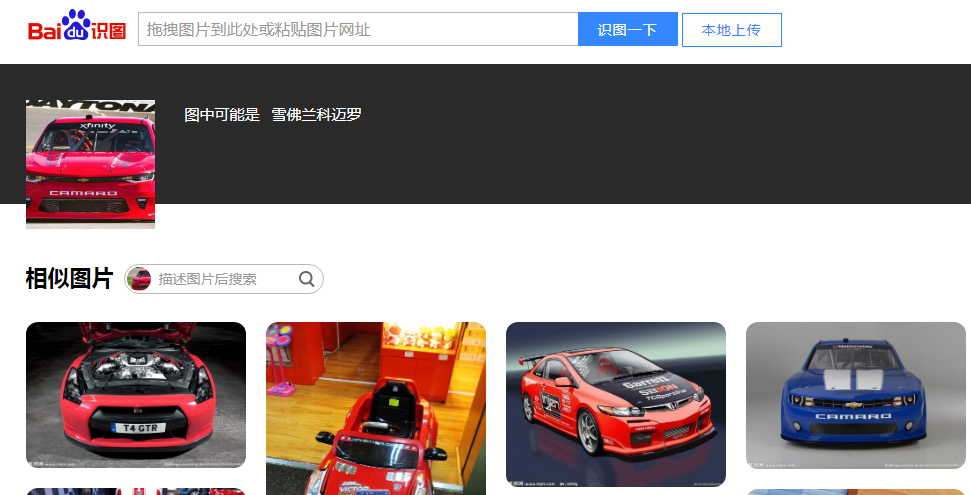Click the 雪佛兰科迈罗 recognition result
971x495 pixels.
316,115
